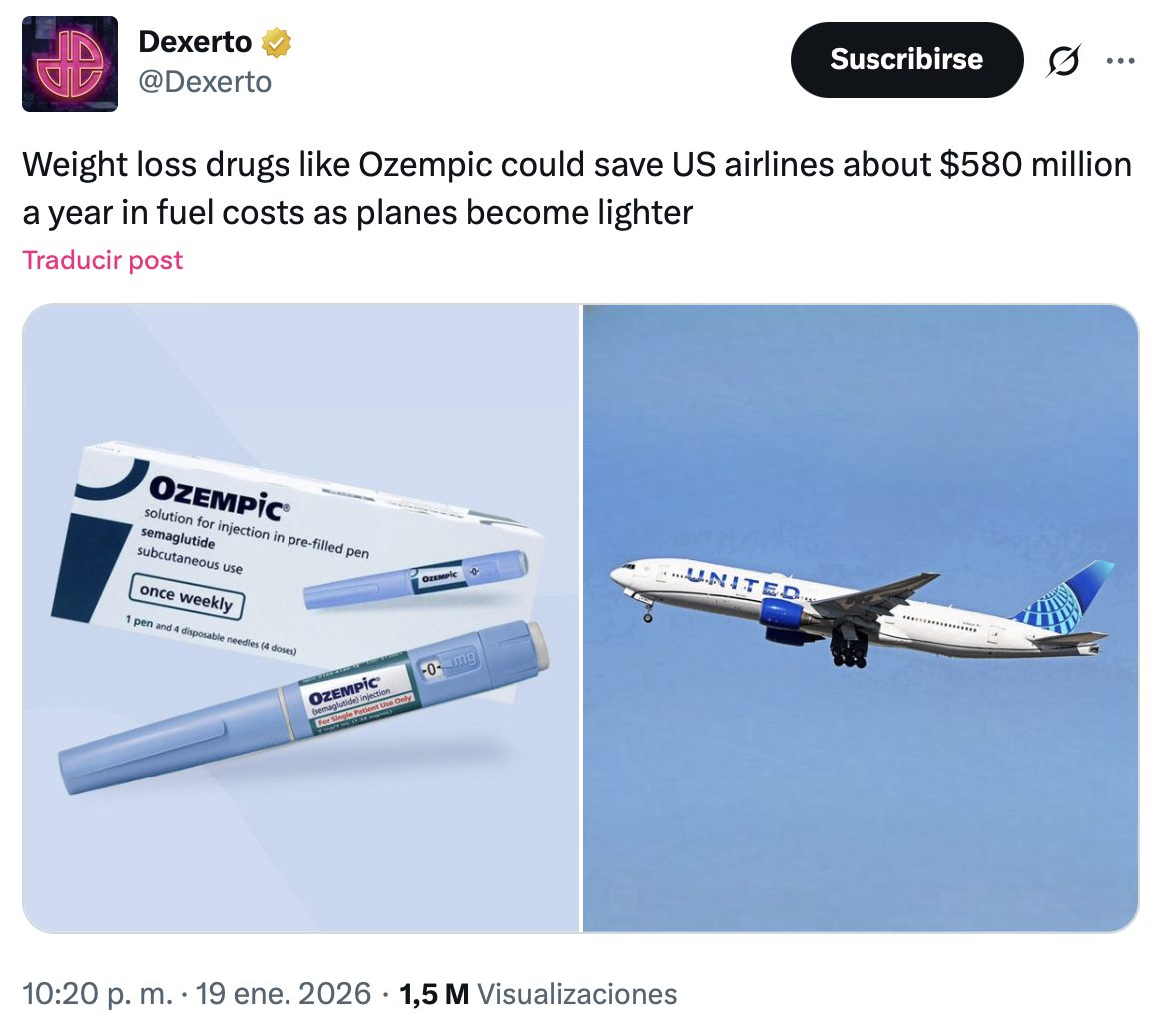Click the Traducir post link
The image size is (1158, 1036).
pyautogui.click(x=103, y=260)
